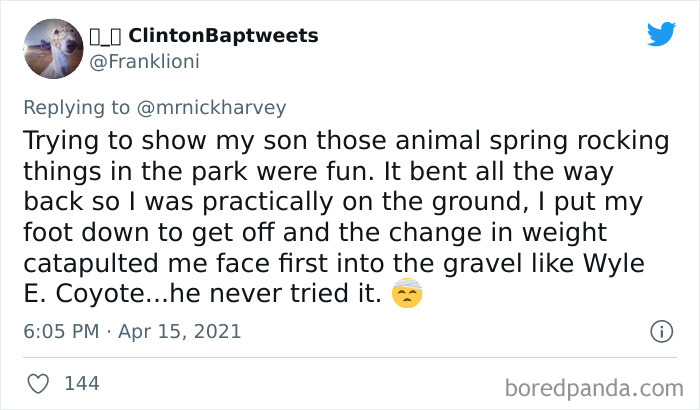Like the tweet with the heart icon

(x=38, y=383)
